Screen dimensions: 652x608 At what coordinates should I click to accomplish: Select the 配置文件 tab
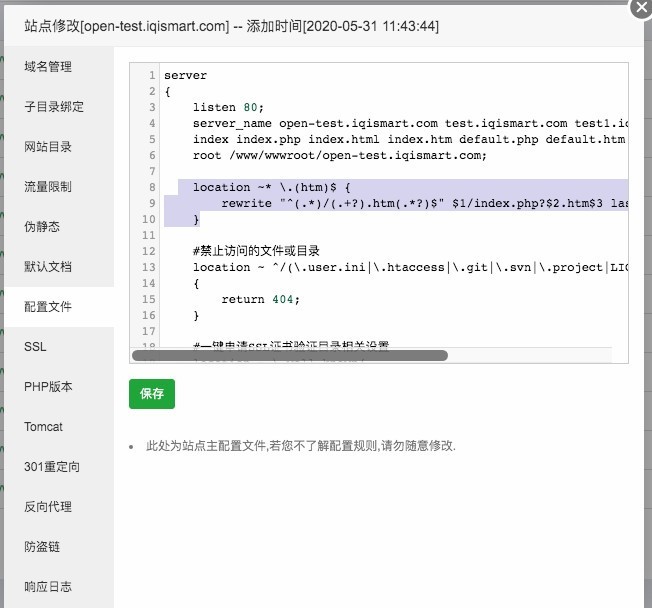[48, 307]
